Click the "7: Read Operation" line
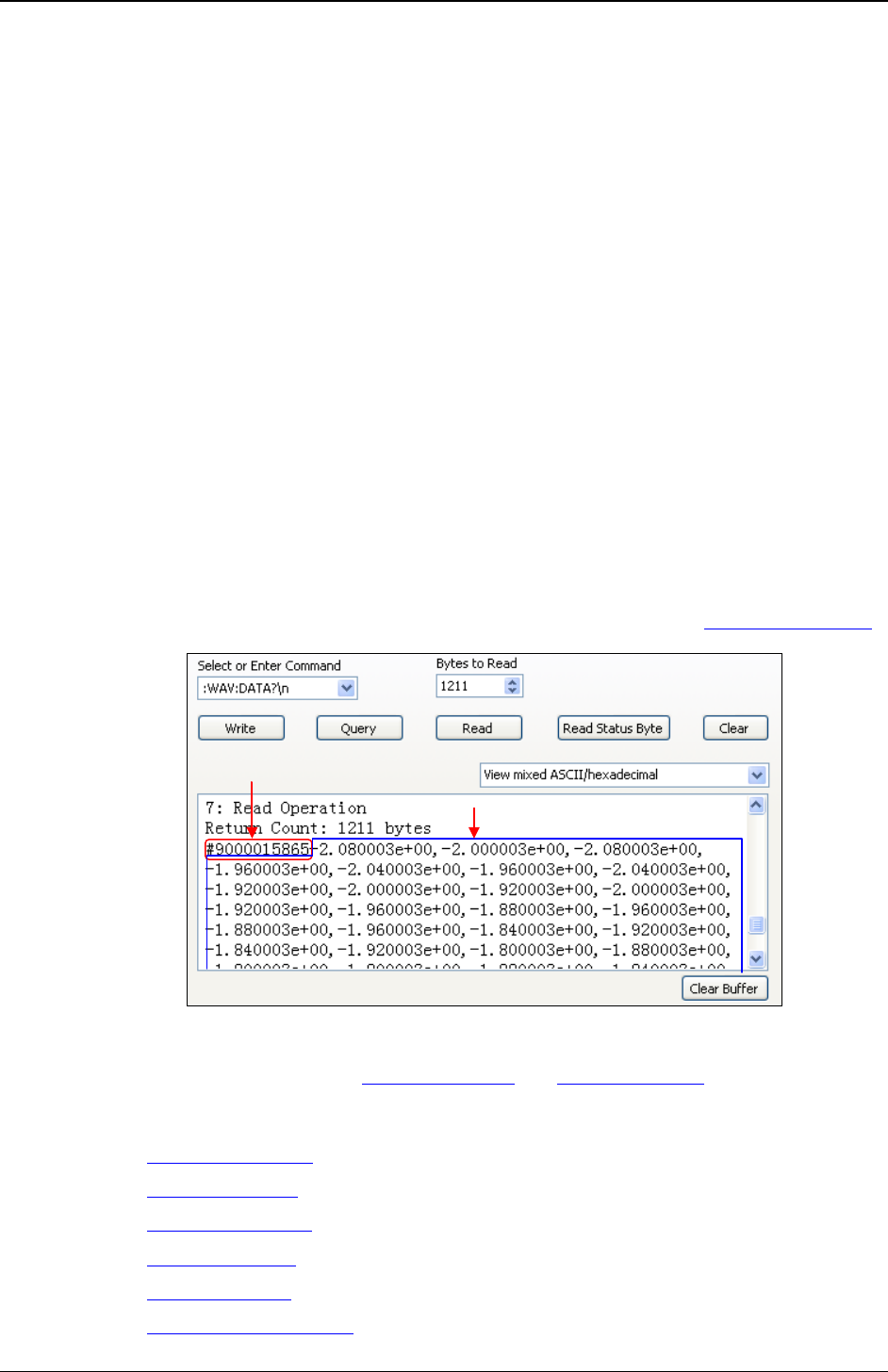Screen dimensions: 888x1372 click(286, 808)
